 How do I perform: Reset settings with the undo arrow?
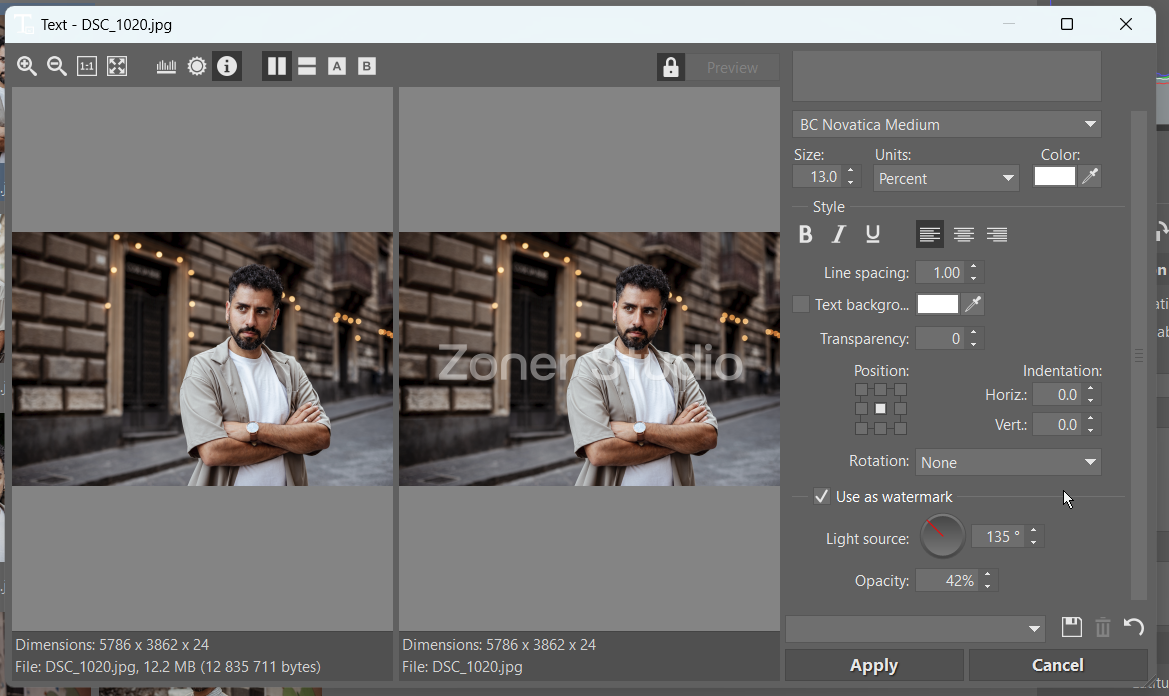pos(1133,628)
